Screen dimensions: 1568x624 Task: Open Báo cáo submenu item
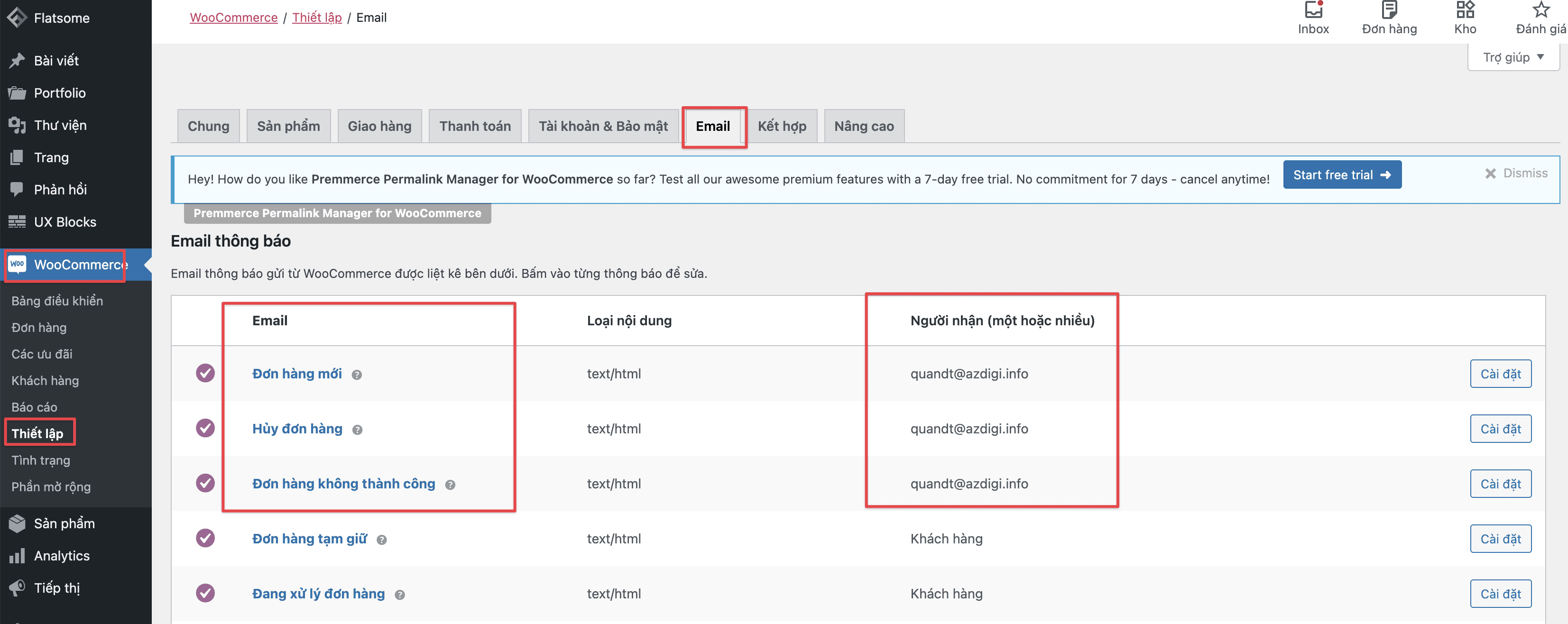tap(34, 407)
